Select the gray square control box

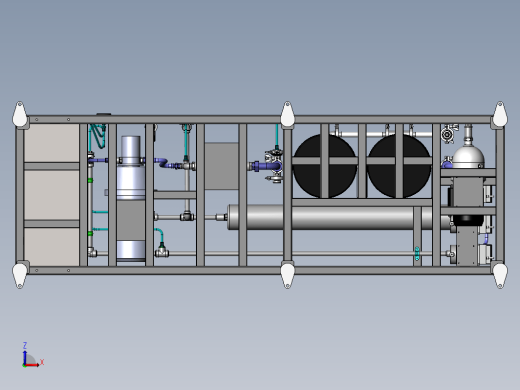tap(221, 166)
